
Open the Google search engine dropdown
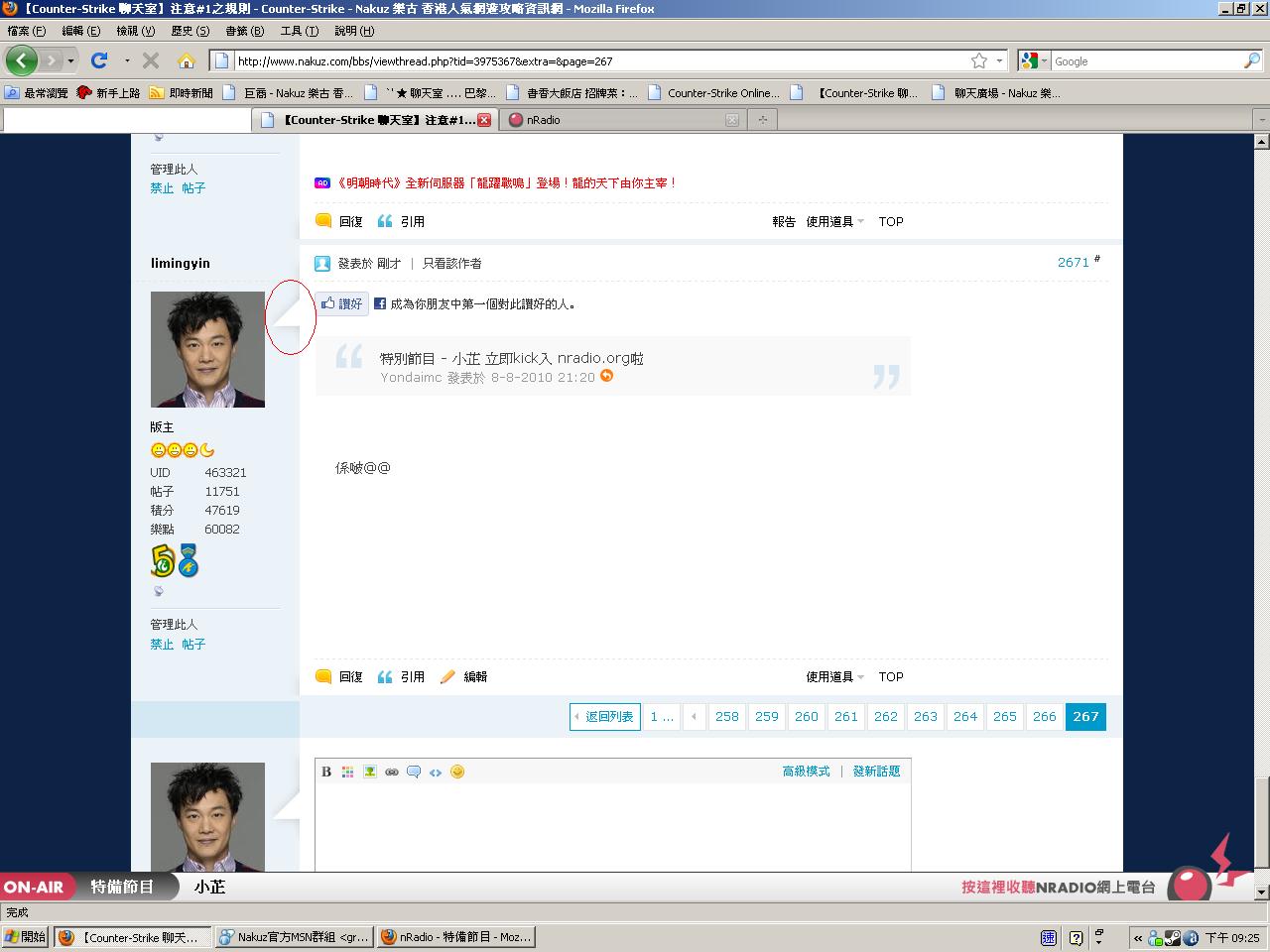(1034, 60)
